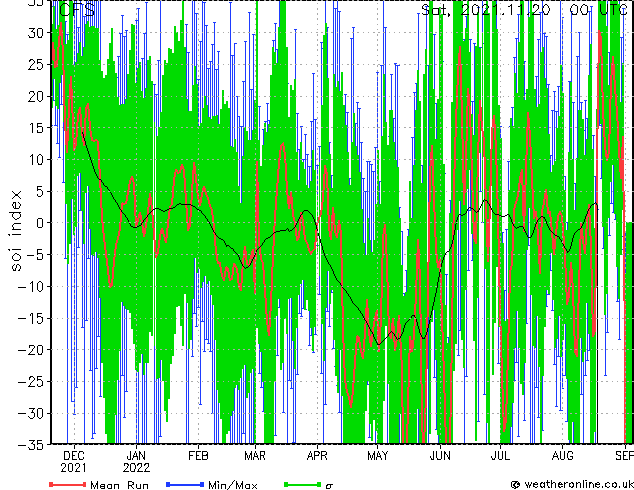Click the 'DEC 2021' x-axis label
This screenshot has width=634, height=490.
pyautogui.click(x=74, y=462)
